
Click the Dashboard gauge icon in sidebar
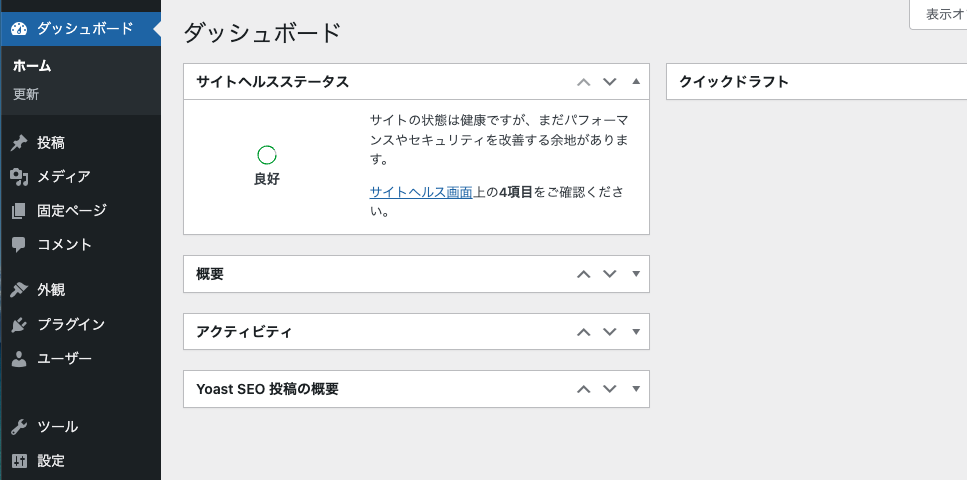click(19, 28)
